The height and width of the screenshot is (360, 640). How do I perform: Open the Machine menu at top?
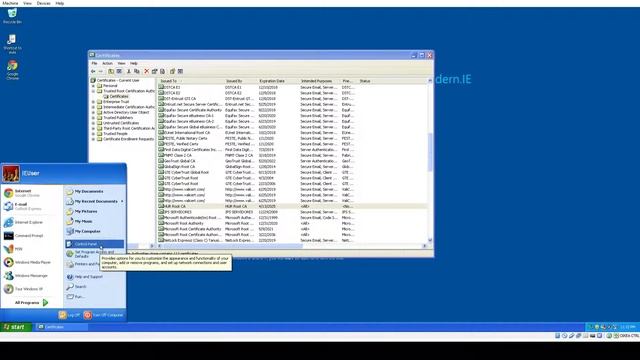(x=10, y=3)
